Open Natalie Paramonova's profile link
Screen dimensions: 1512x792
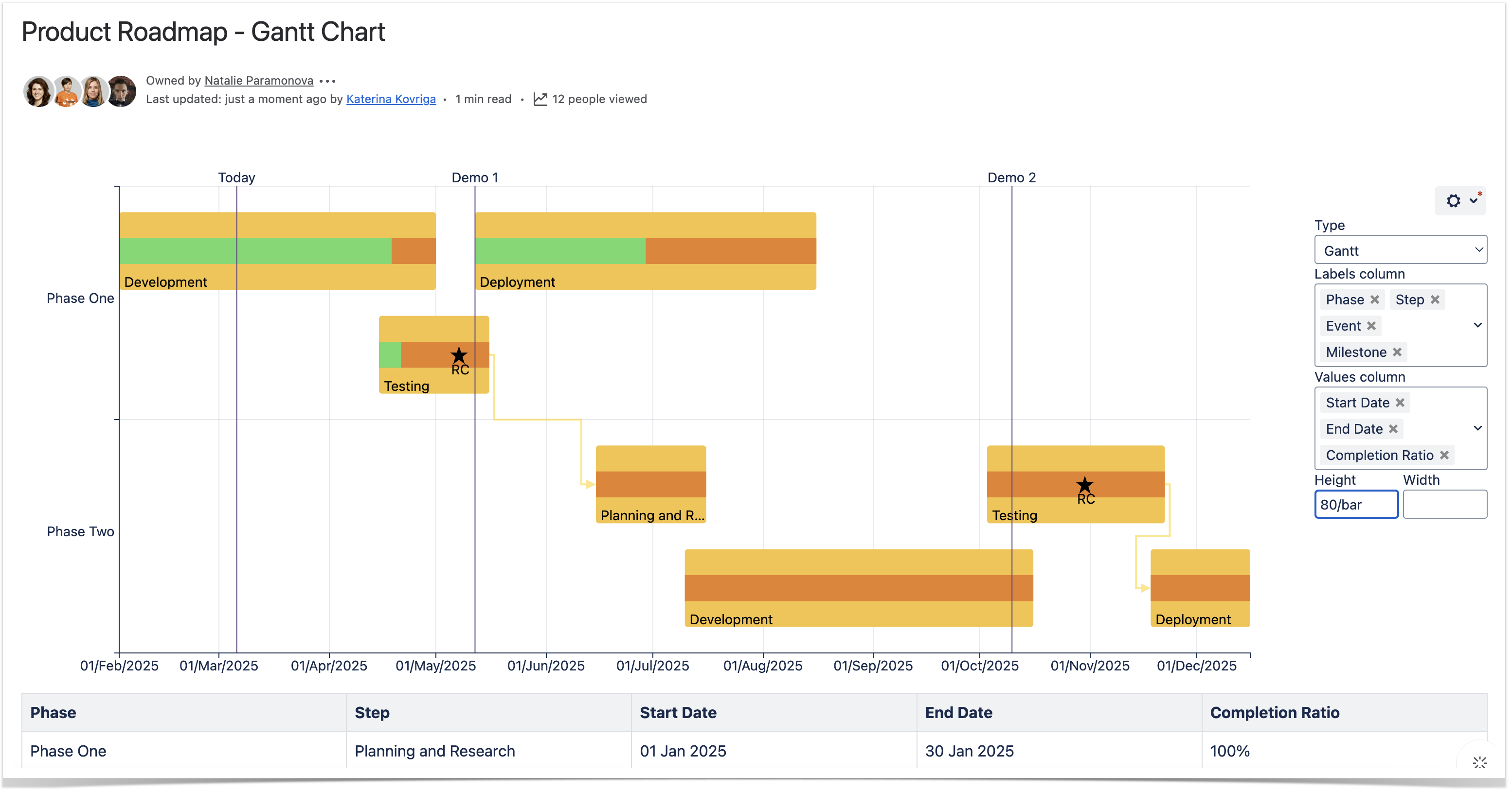pyautogui.click(x=259, y=80)
